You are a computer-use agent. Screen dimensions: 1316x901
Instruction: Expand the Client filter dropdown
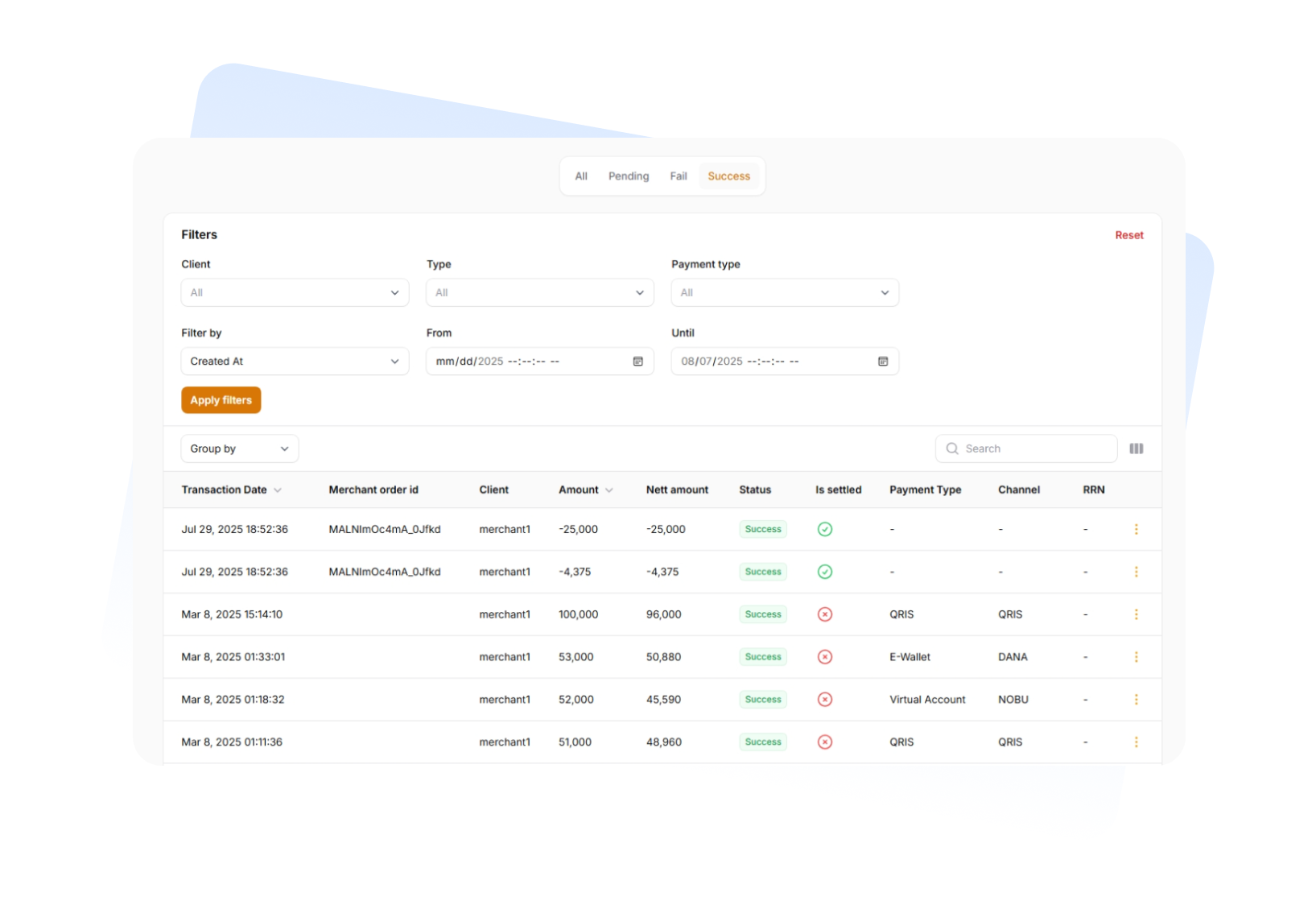pos(295,292)
